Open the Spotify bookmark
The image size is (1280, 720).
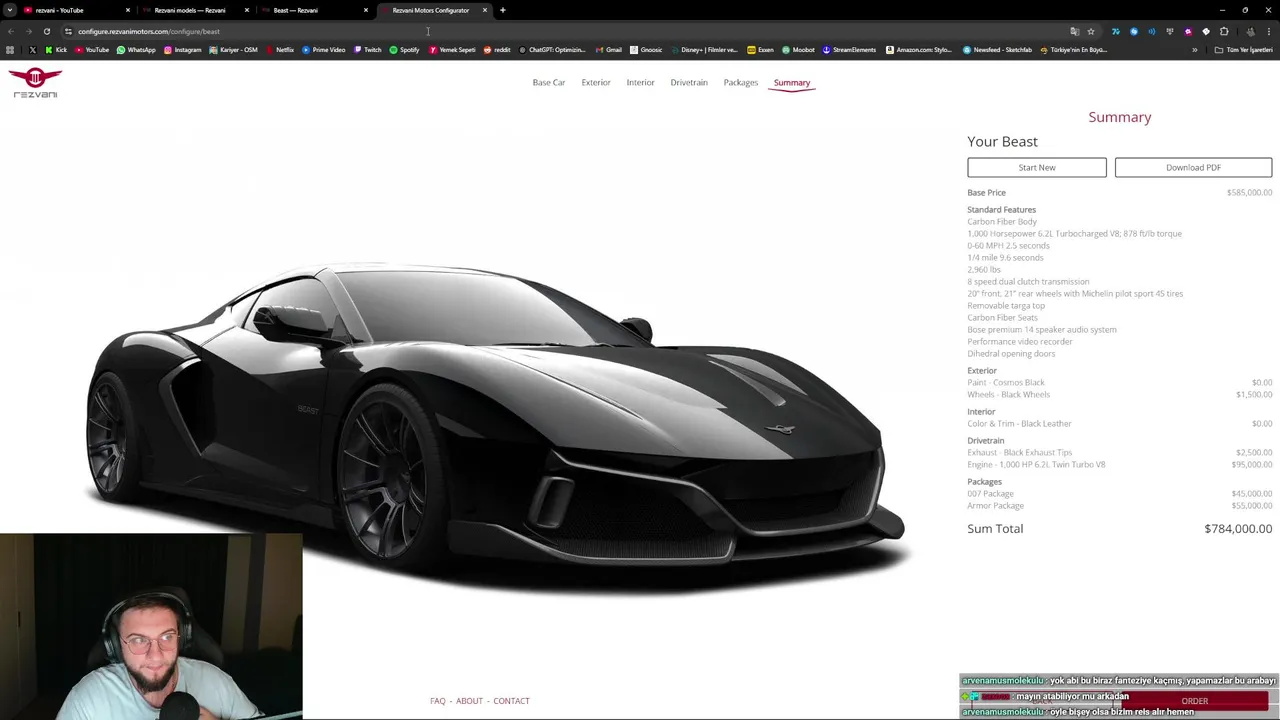coord(404,50)
